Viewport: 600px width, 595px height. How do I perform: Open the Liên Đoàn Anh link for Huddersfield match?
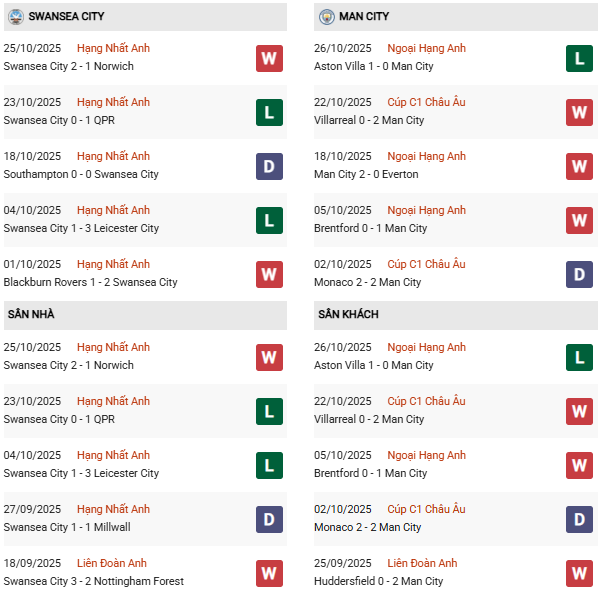pyautogui.click(x=426, y=563)
